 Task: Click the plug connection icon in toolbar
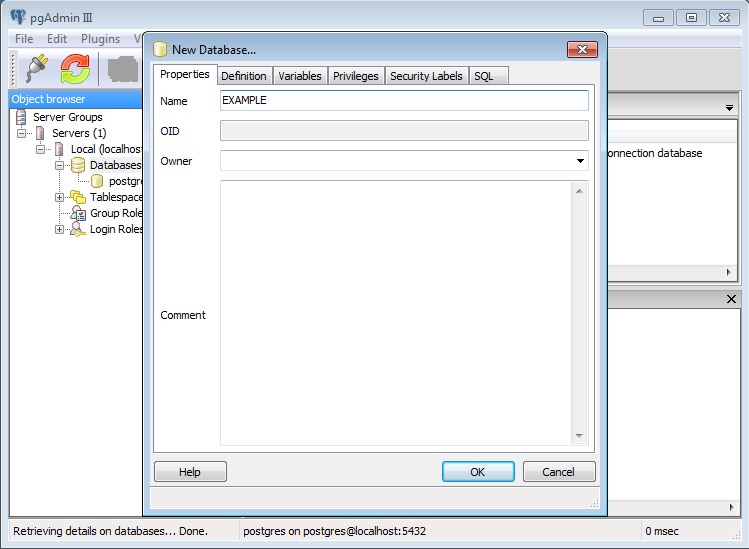(37, 69)
